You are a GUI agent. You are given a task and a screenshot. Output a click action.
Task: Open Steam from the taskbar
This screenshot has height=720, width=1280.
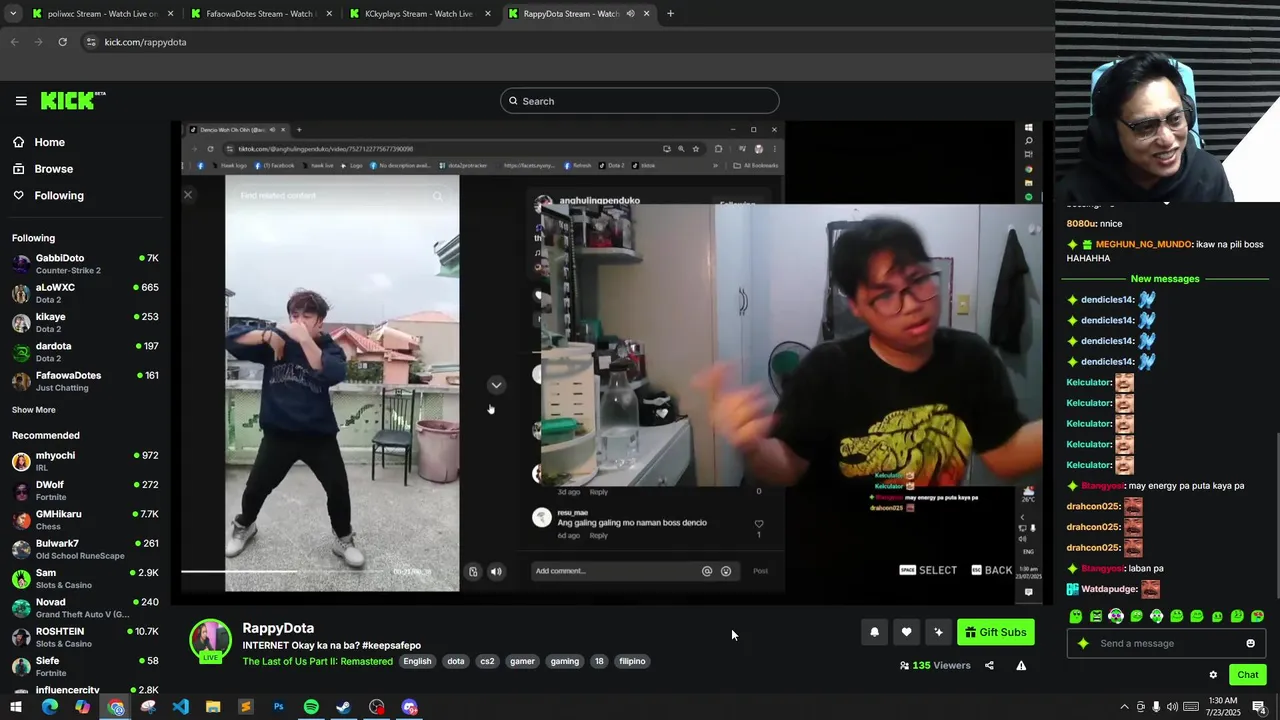click(x=343, y=707)
